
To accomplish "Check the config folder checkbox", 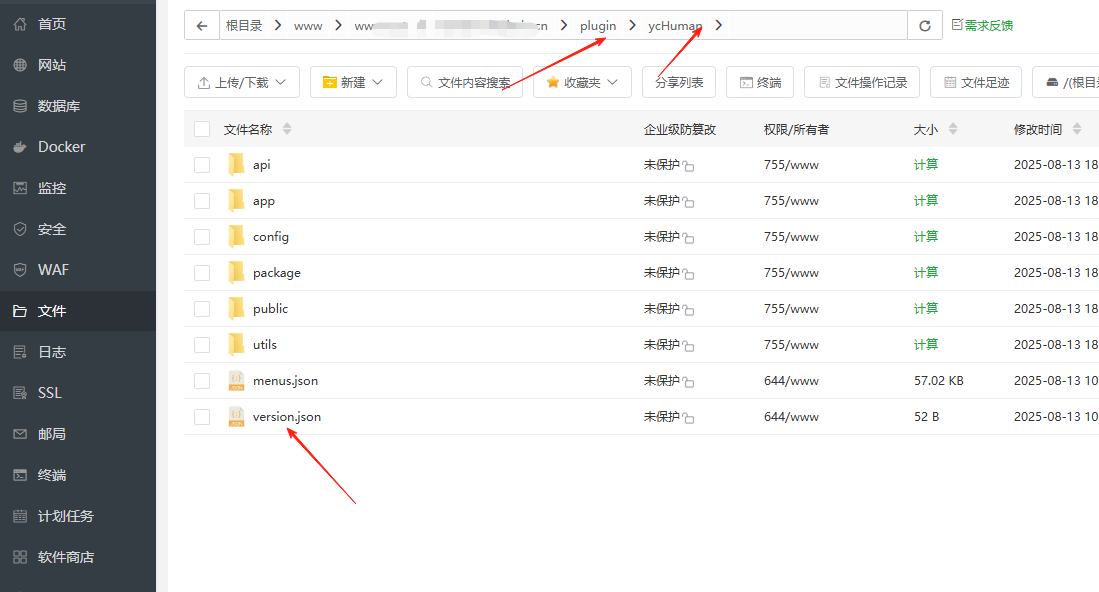I will click(x=202, y=237).
